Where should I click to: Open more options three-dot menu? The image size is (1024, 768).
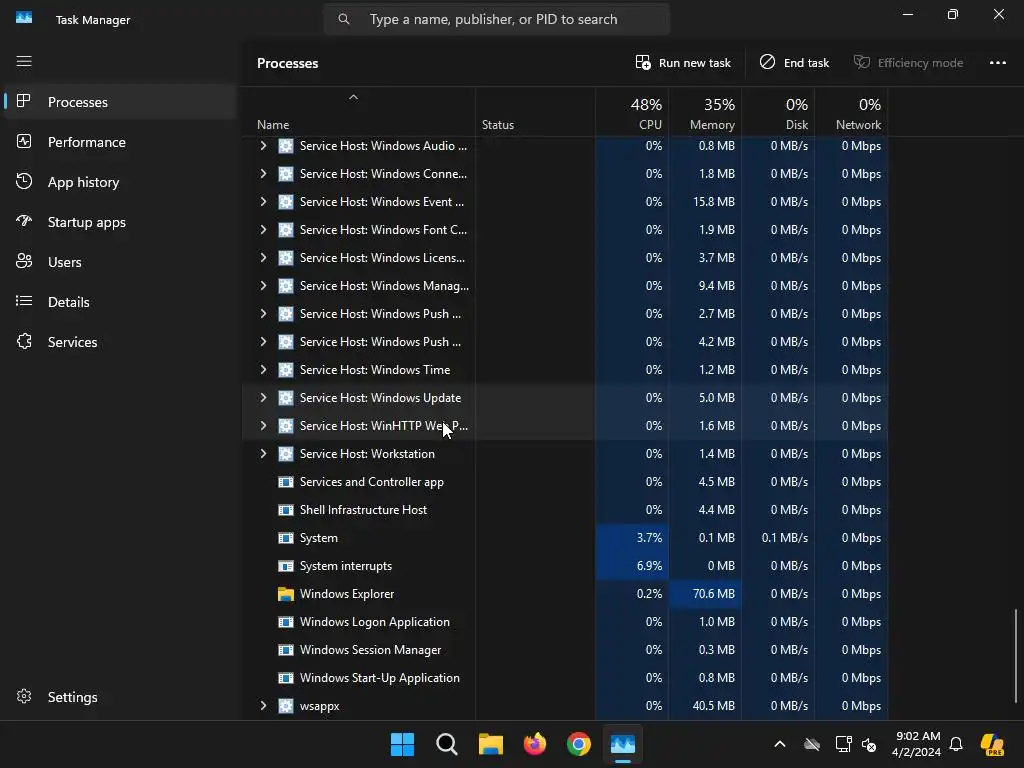click(997, 63)
